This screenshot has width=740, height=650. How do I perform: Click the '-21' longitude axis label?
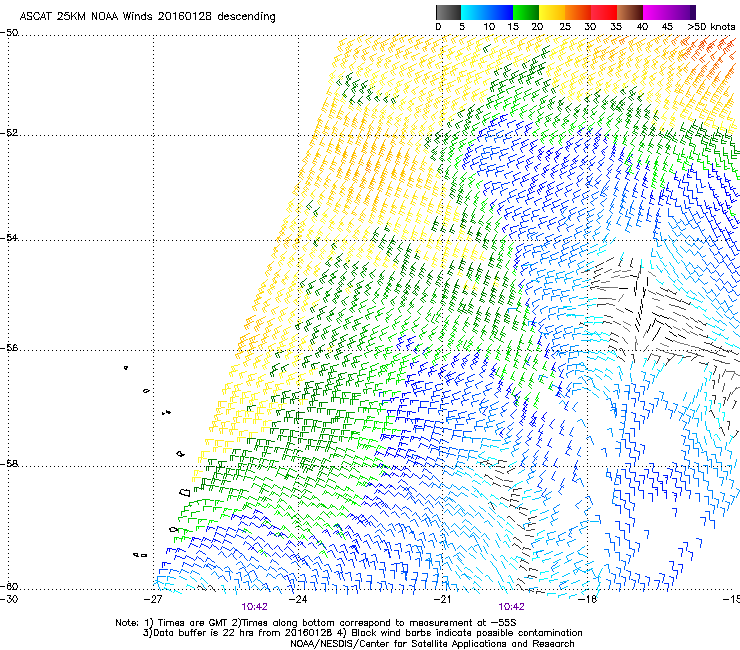[x=443, y=599]
